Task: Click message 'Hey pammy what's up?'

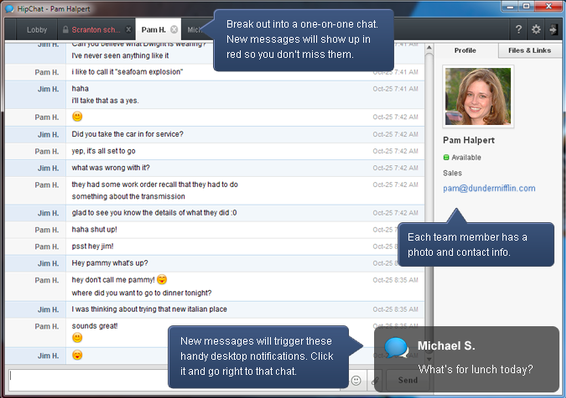Action: click(110, 263)
